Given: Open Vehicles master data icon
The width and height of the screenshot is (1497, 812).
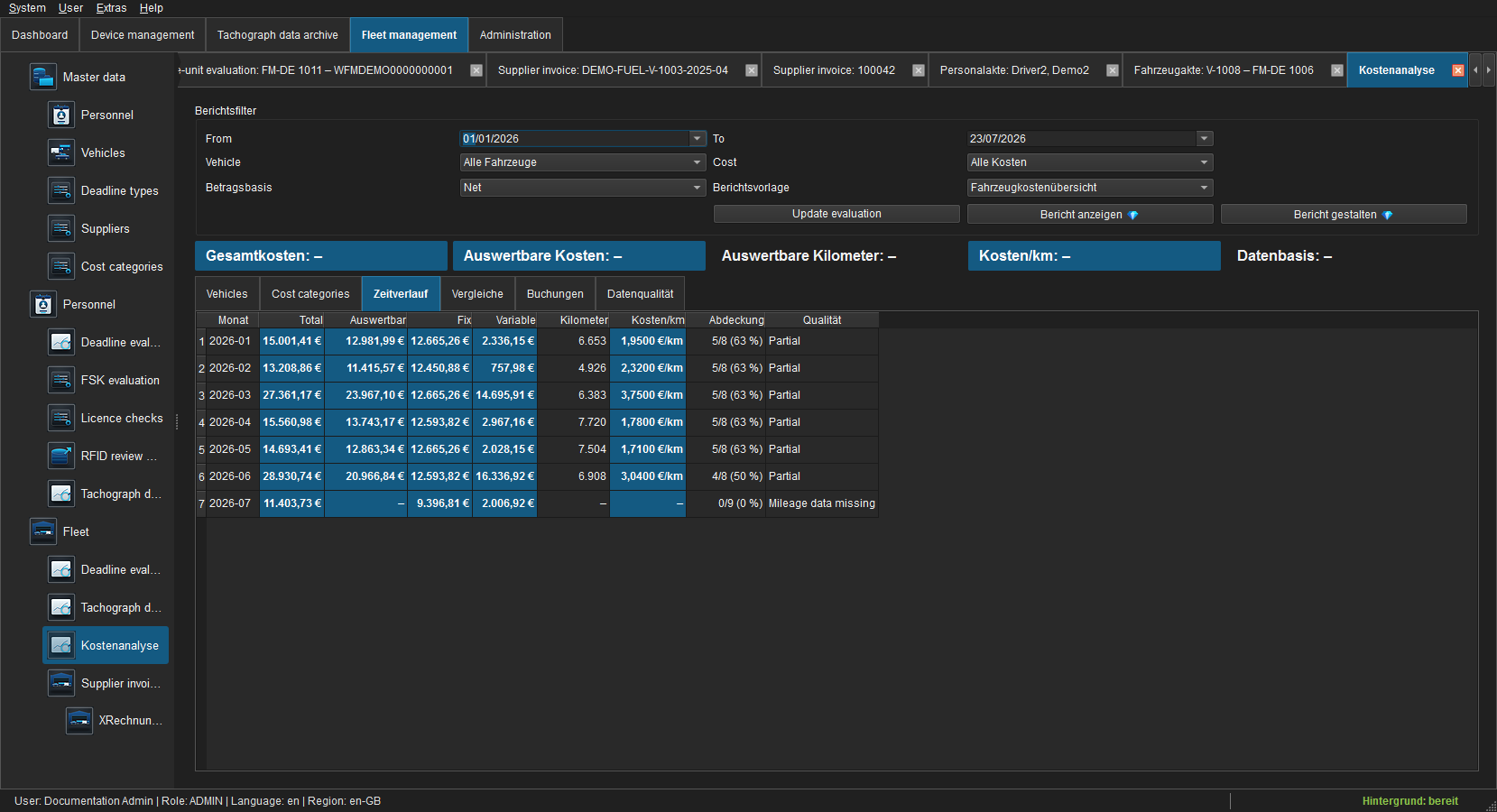Looking at the screenshot, I should tap(60, 153).
